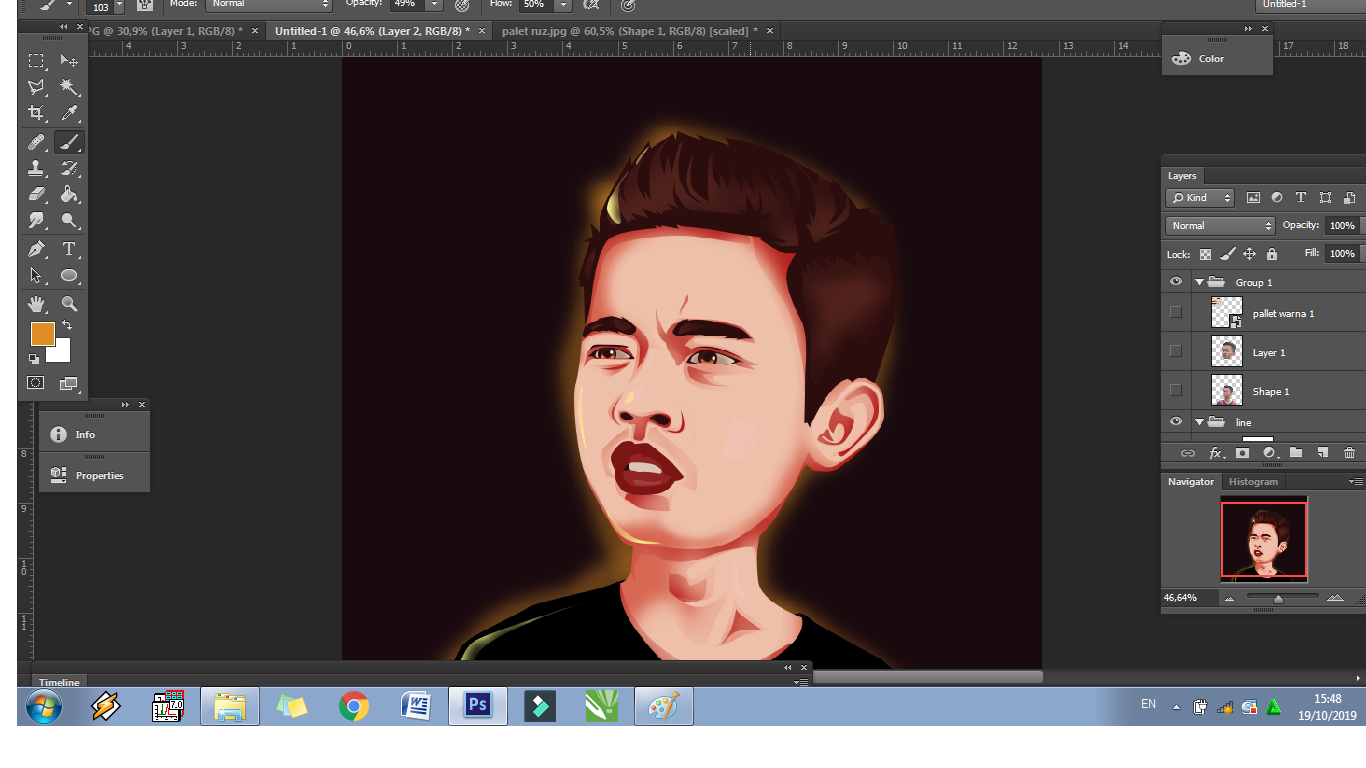
Task: Show the Shape 1 layer
Action: 1176,390
